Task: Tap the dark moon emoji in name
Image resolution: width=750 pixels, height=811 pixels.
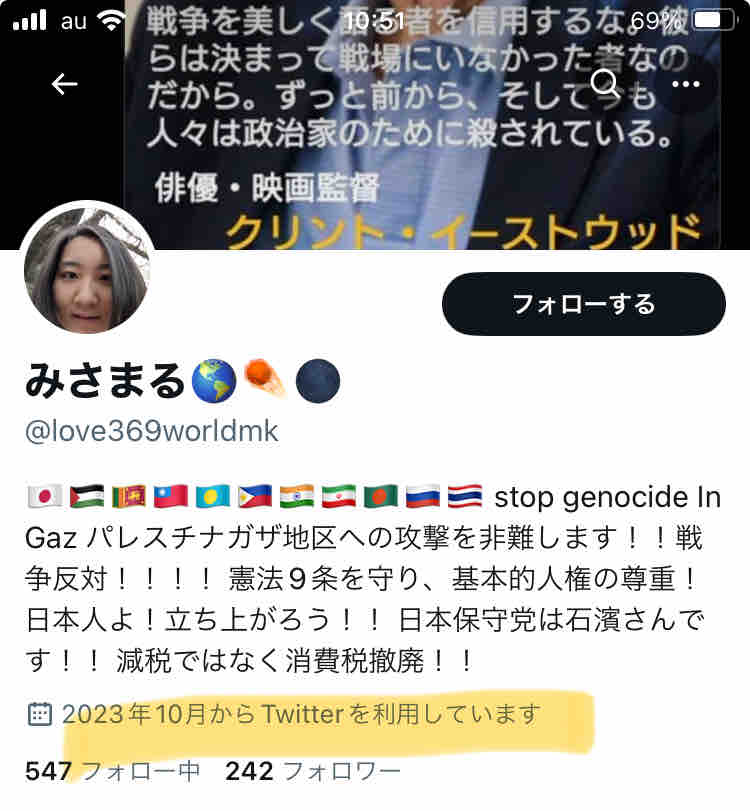Action: (318, 381)
